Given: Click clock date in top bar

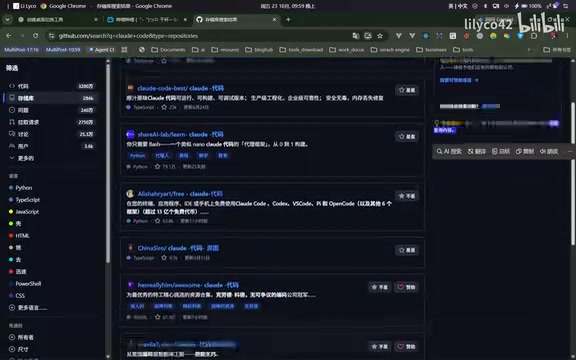Looking at the screenshot, I should (x=288, y=6).
